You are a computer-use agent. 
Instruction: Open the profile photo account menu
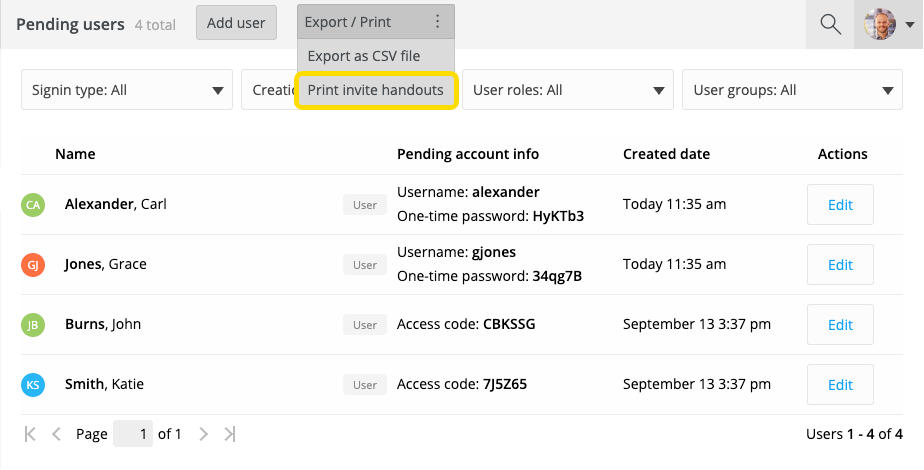(880, 24)
